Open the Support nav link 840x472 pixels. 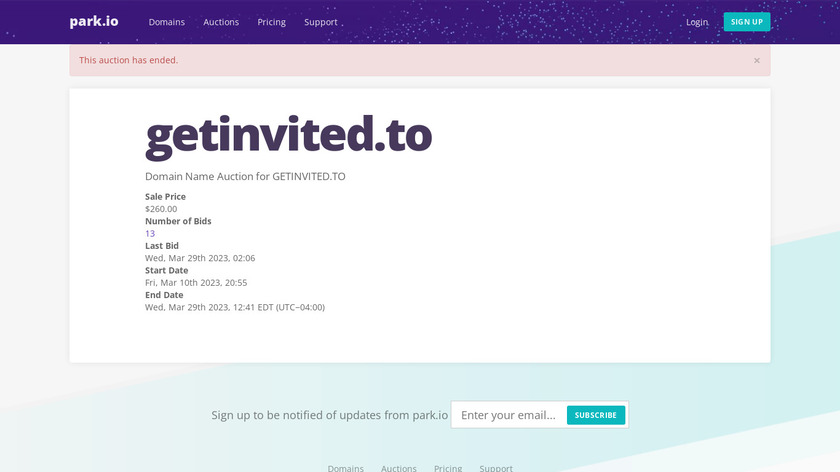tap(321, 22)
